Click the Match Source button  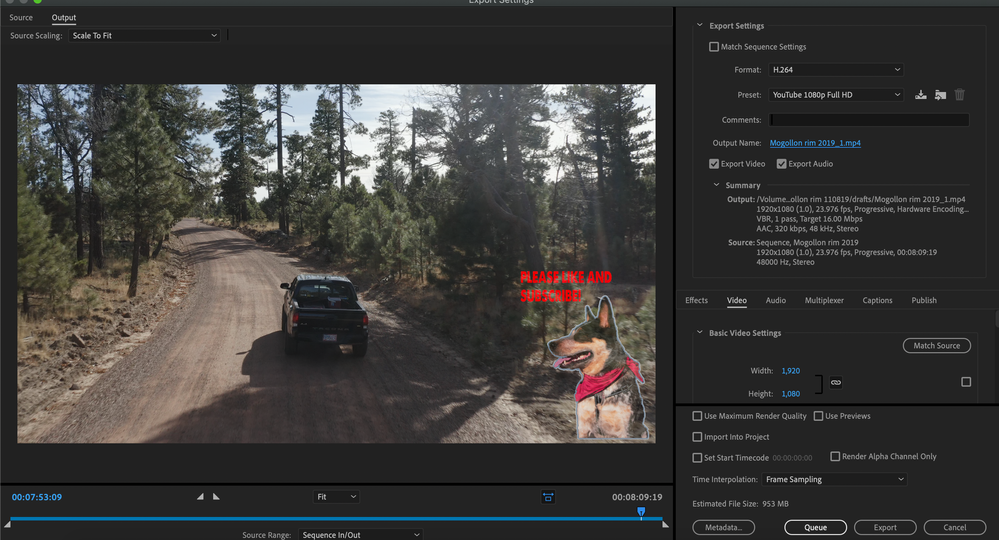(x=937, y=346)
